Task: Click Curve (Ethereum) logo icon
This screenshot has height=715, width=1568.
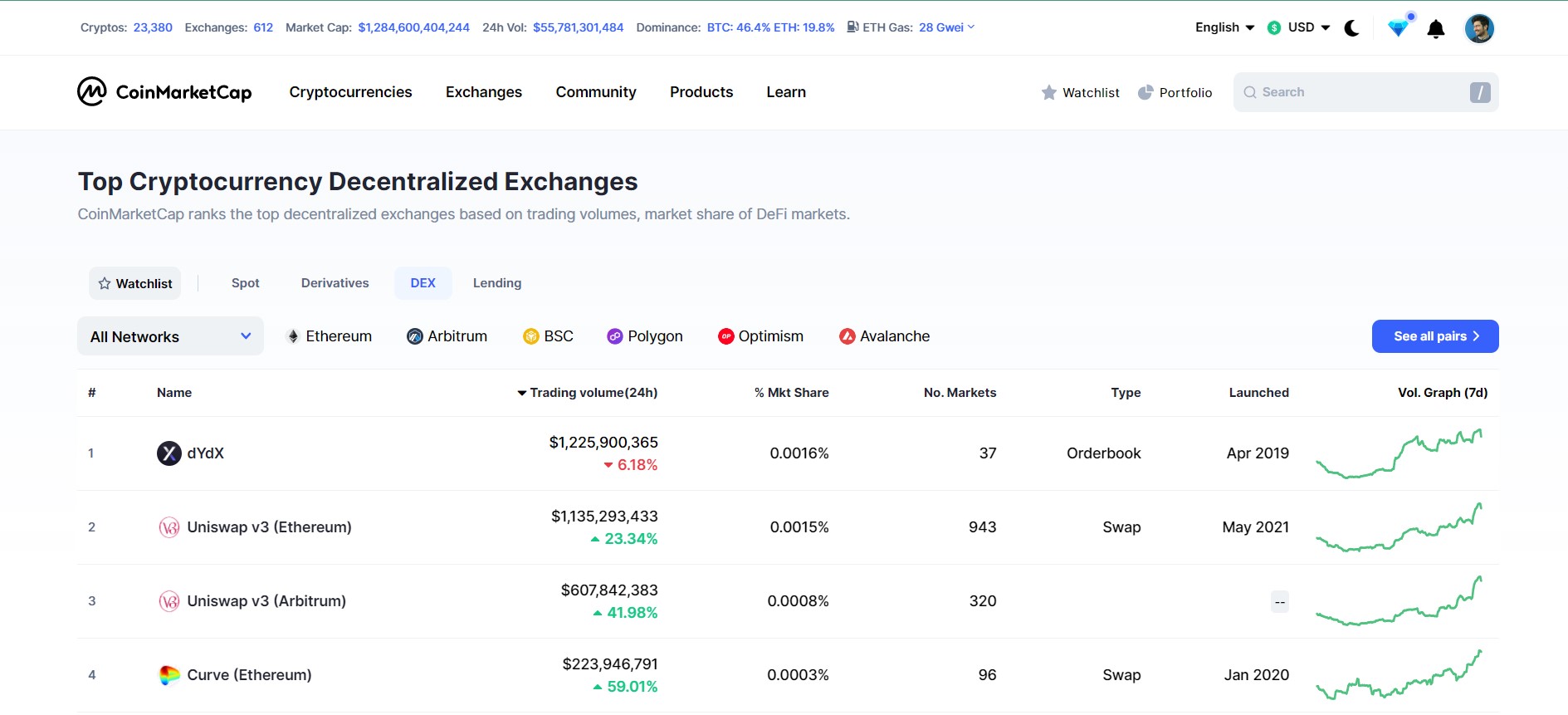Action: 169,675
